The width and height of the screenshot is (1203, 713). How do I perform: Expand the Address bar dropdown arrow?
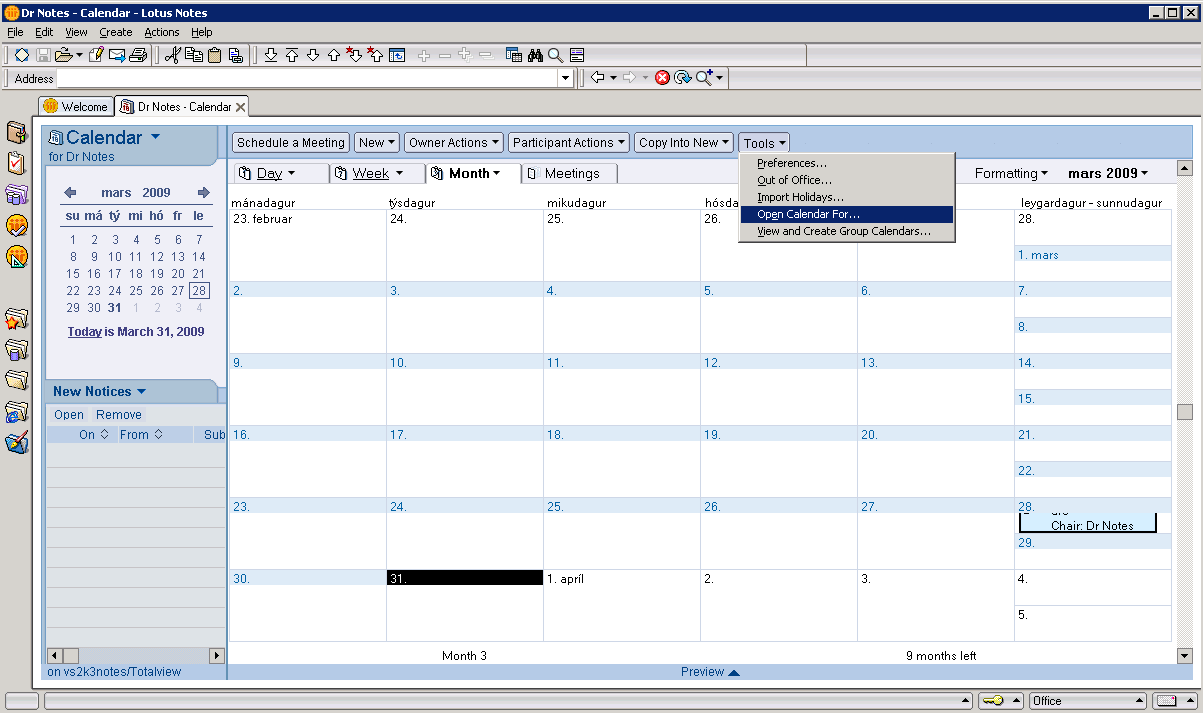pyautogui.click(x=565, y=78)
